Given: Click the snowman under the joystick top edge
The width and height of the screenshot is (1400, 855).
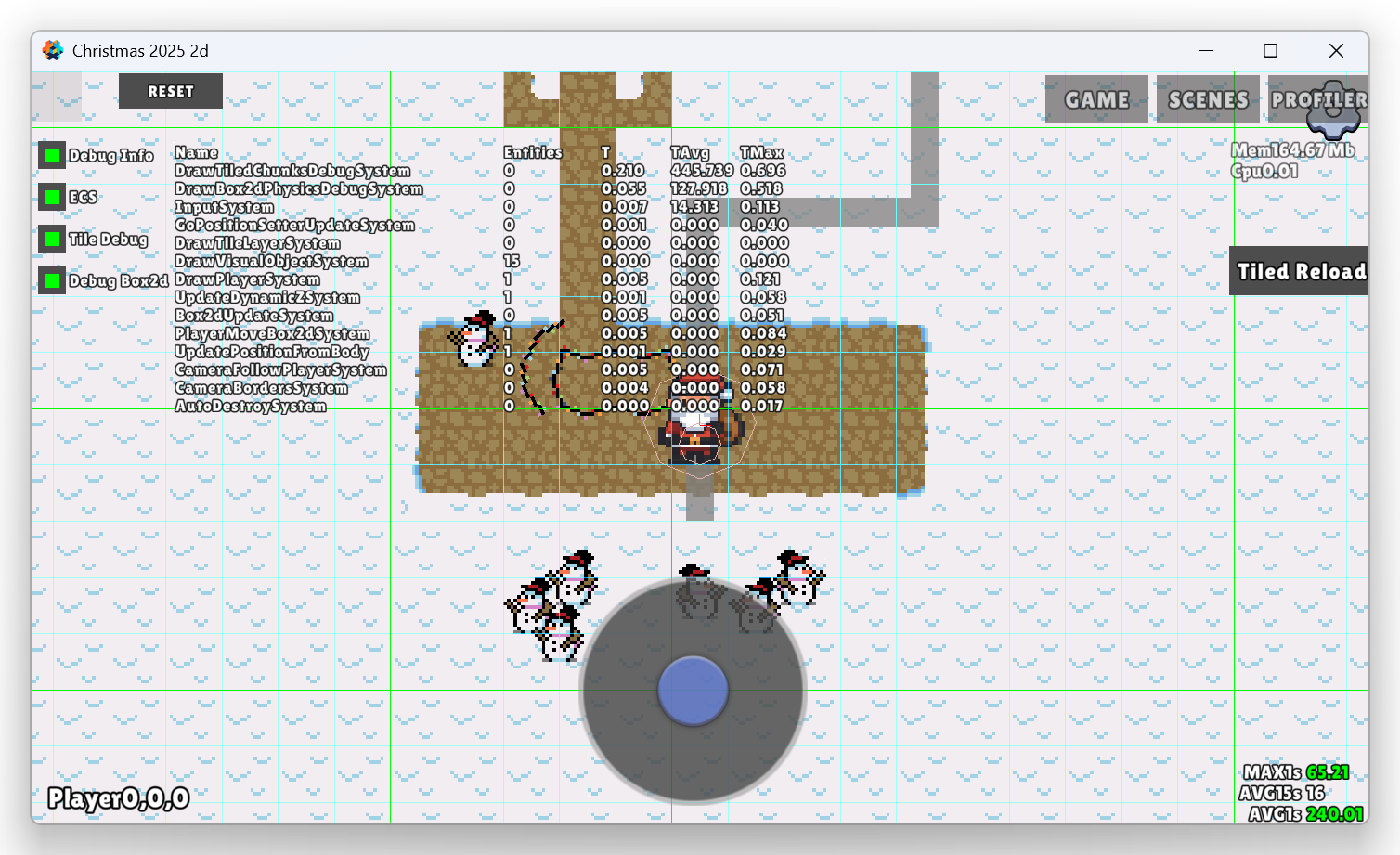Looking at the screenshot, I should pos(696,592).
